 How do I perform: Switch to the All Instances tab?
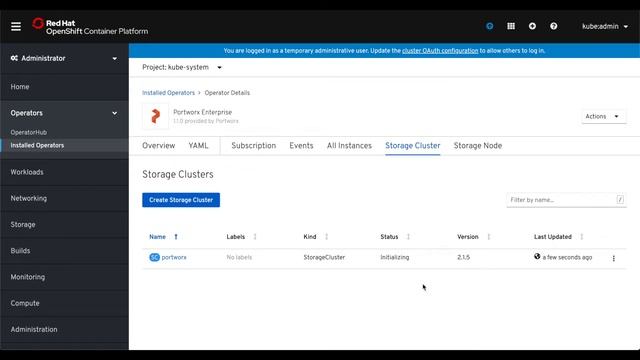tap(349, 146)
